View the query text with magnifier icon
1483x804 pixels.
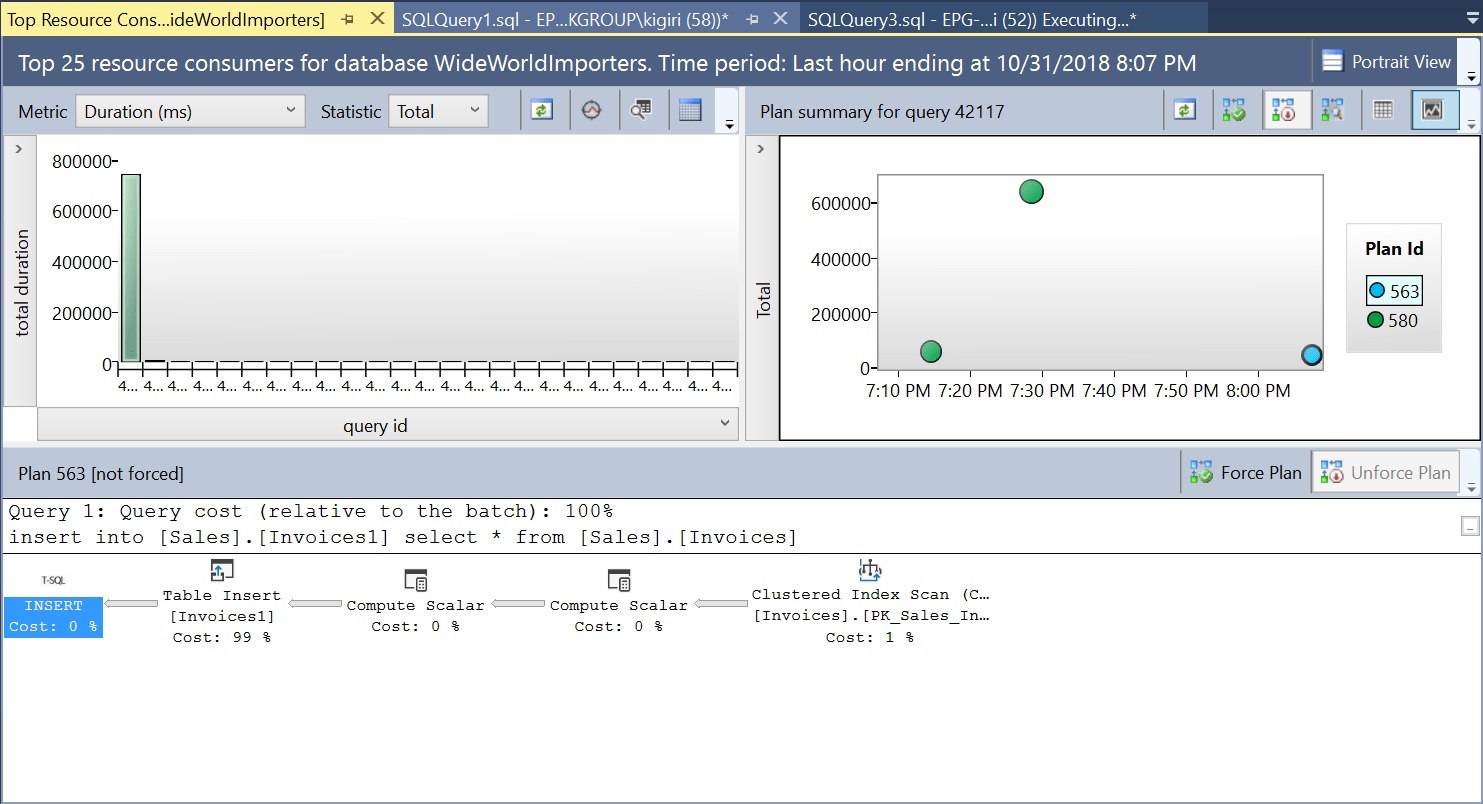pos(641,111)
